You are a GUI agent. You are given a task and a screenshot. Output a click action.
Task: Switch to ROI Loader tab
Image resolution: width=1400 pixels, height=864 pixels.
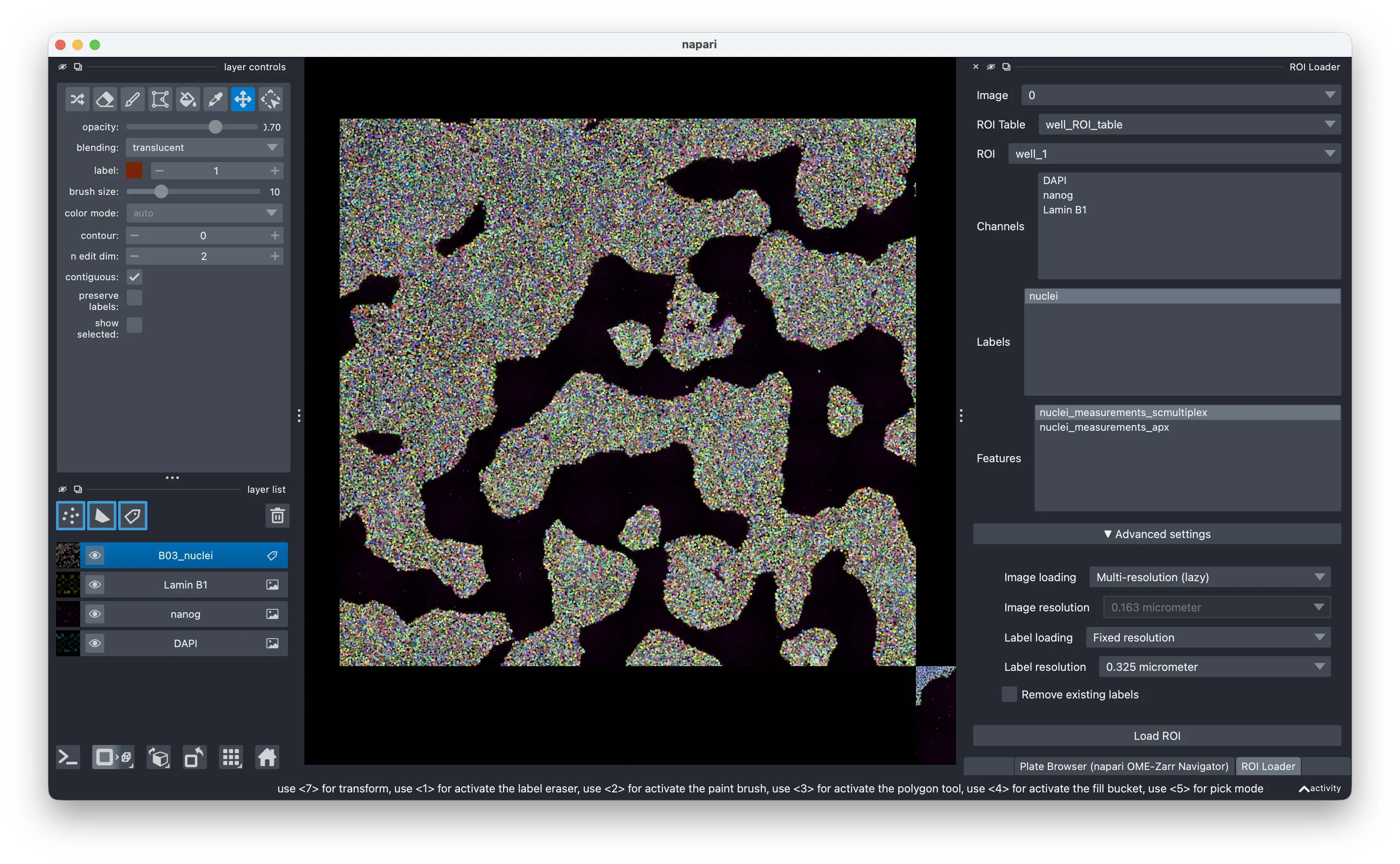click(1268, 766)
